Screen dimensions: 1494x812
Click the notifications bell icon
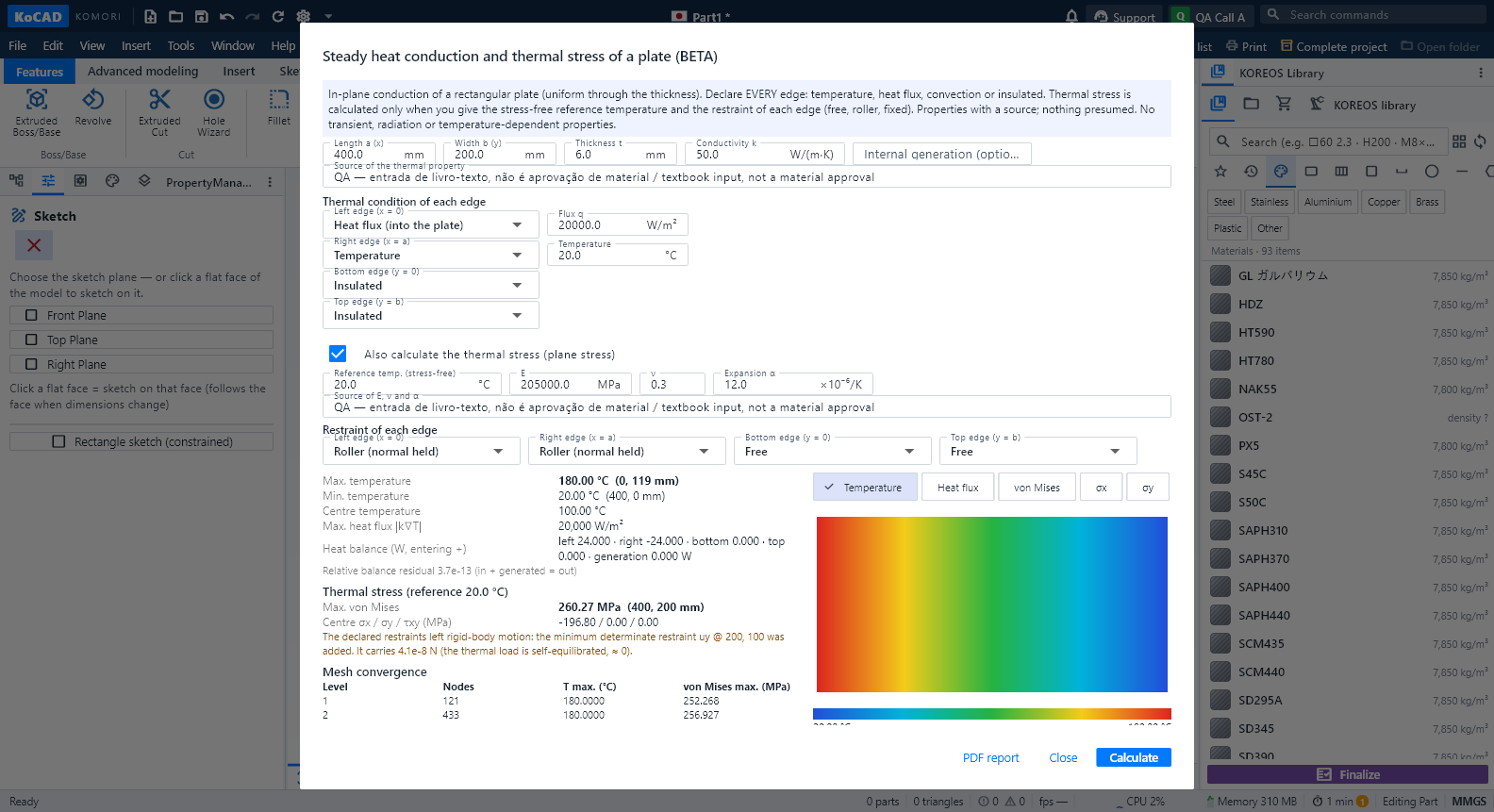pos(1071,16)
